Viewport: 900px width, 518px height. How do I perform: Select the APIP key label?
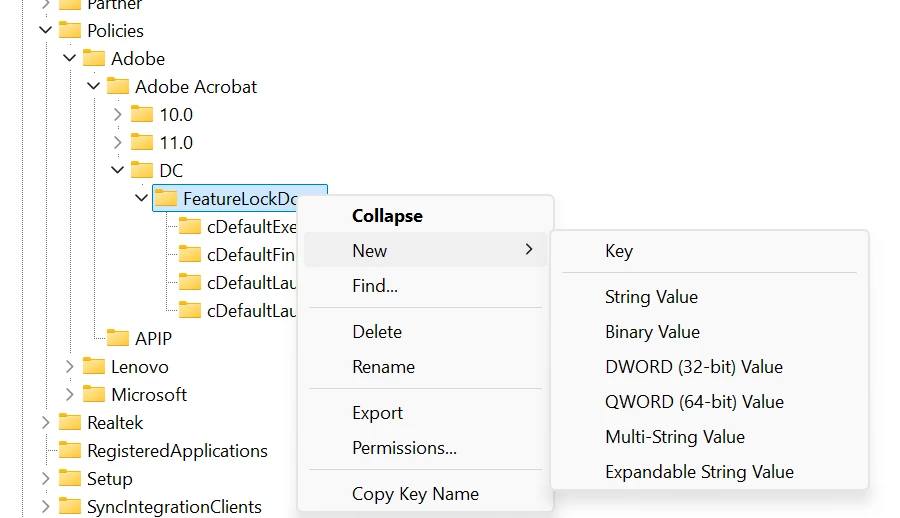pos(153,339)
